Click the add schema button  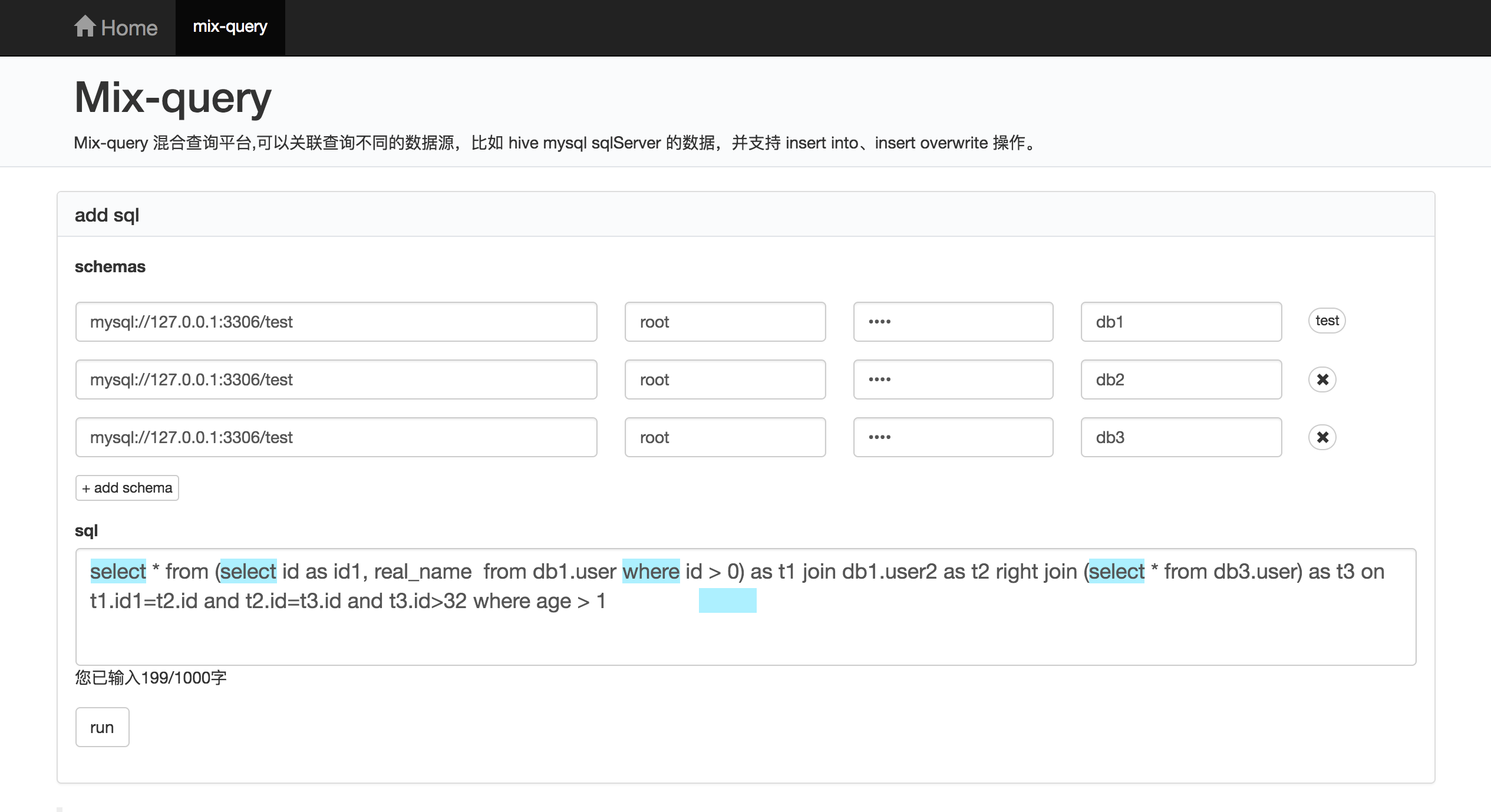127,488
